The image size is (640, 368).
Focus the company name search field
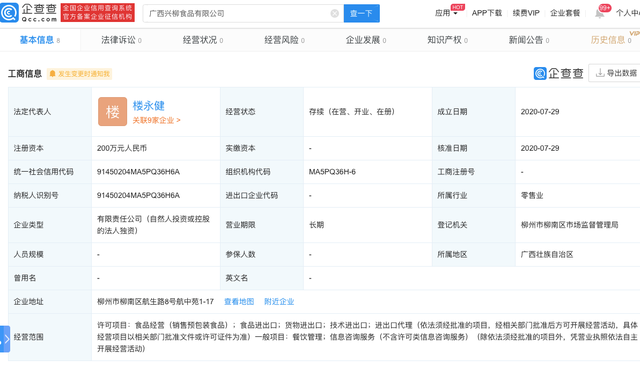pos(237,13)
